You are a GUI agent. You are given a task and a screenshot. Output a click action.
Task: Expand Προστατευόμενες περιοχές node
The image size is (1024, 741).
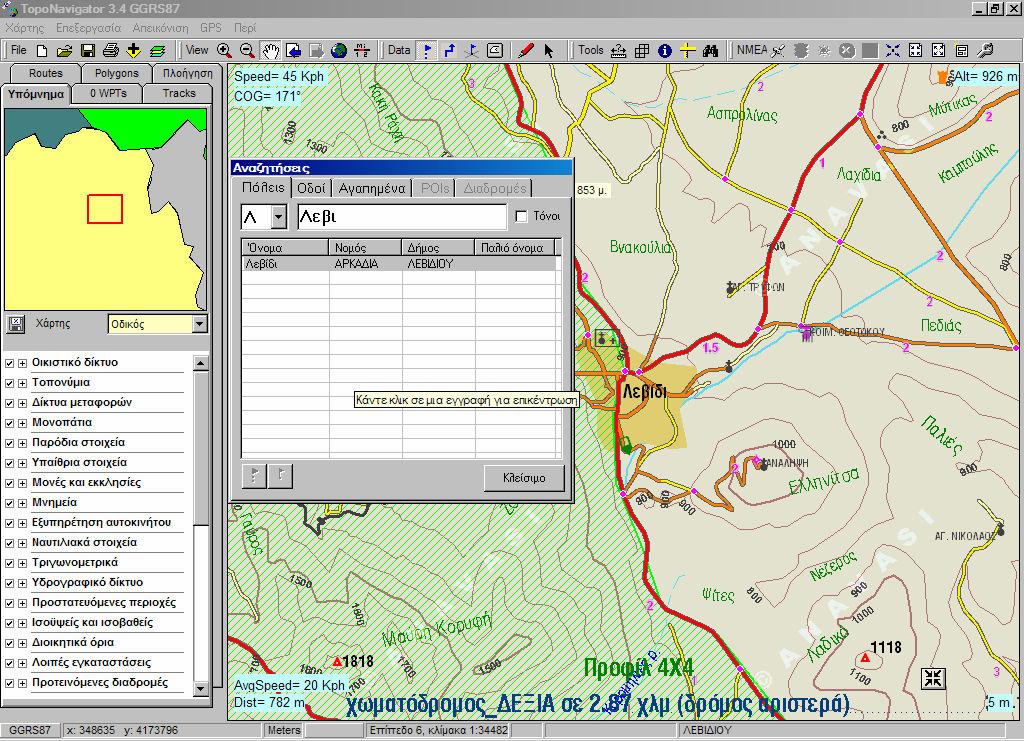click(x=22, y=603)
